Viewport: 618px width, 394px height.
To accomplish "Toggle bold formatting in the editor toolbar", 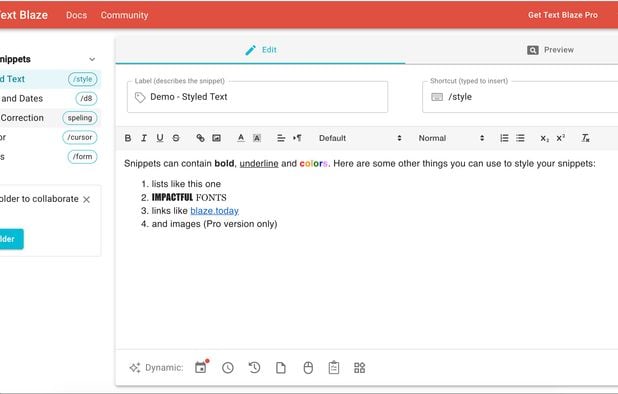I will pyautogui.click(x=128, y=138).
